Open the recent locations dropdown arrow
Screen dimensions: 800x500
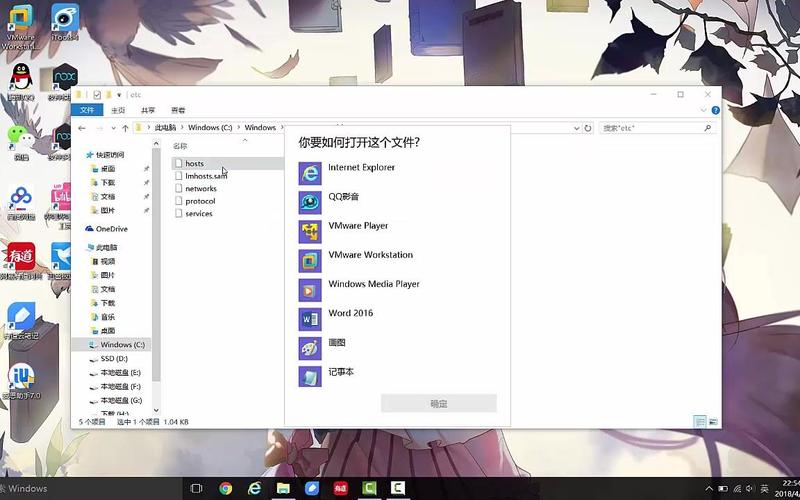point(113,128)
